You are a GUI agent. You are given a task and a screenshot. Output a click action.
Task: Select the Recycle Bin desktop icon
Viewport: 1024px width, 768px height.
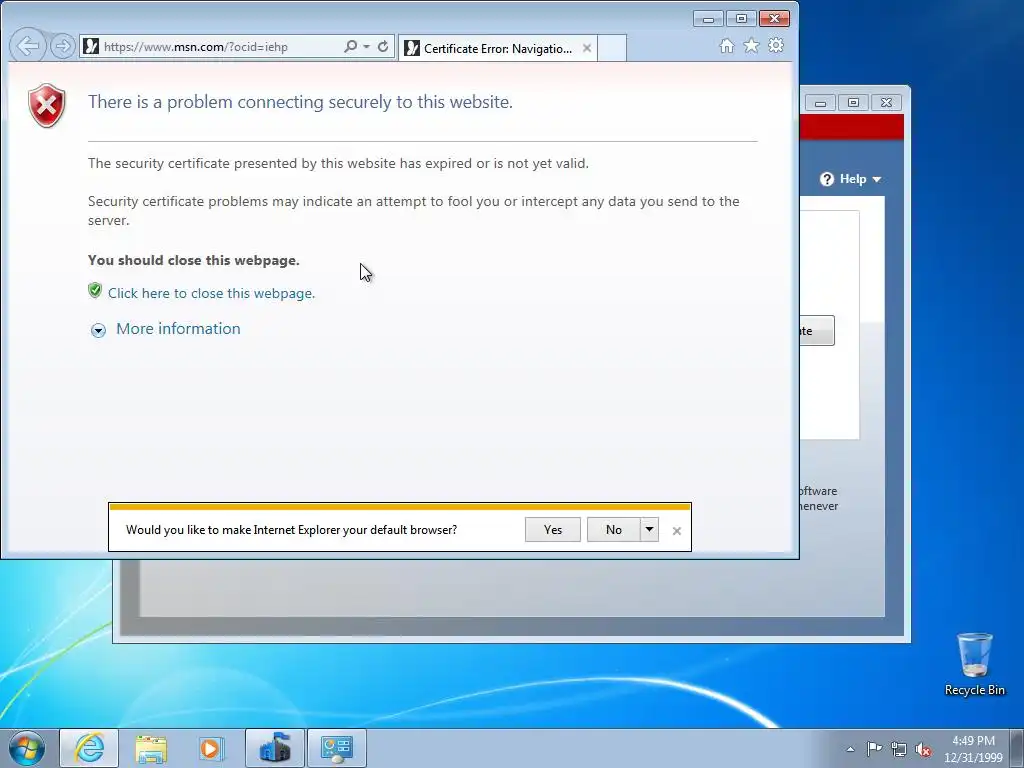click(x=974, y=664)
